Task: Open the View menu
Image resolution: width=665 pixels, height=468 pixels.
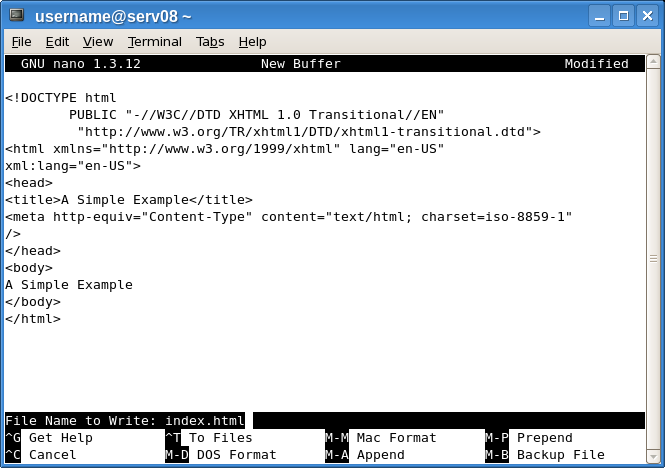Action: [98, 42]
